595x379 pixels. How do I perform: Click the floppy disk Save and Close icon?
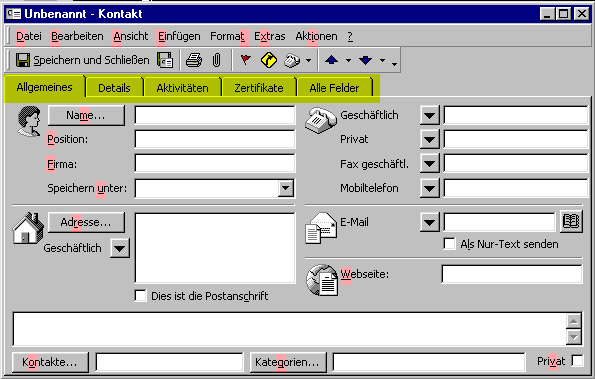23,60
